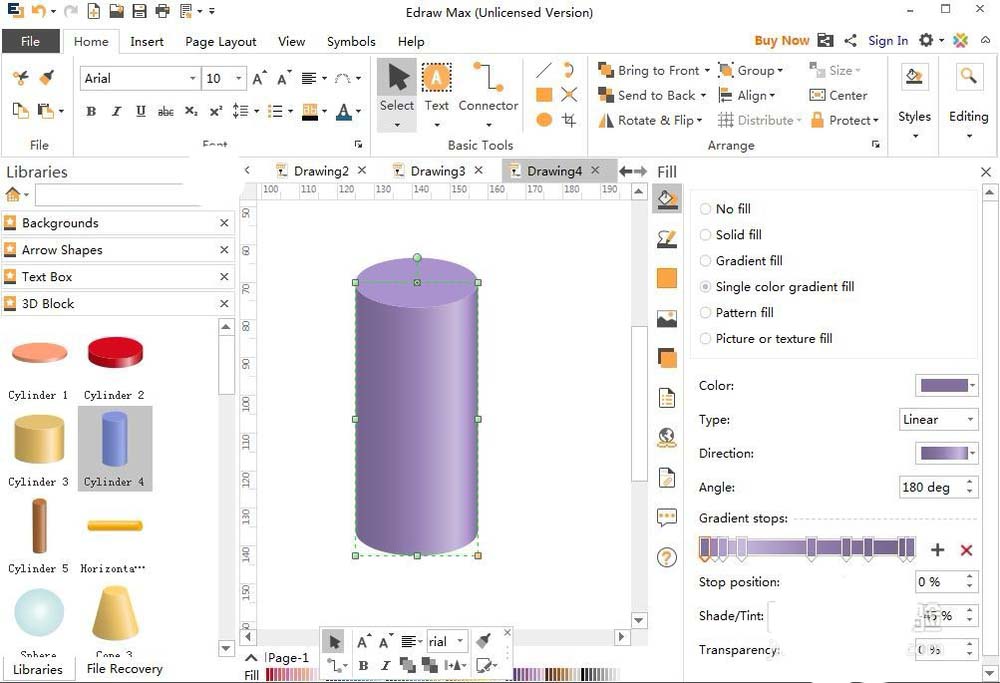Click the Bold formatting icon in ribbon
The image size is (1000, 683).
(x=91, y=112)
